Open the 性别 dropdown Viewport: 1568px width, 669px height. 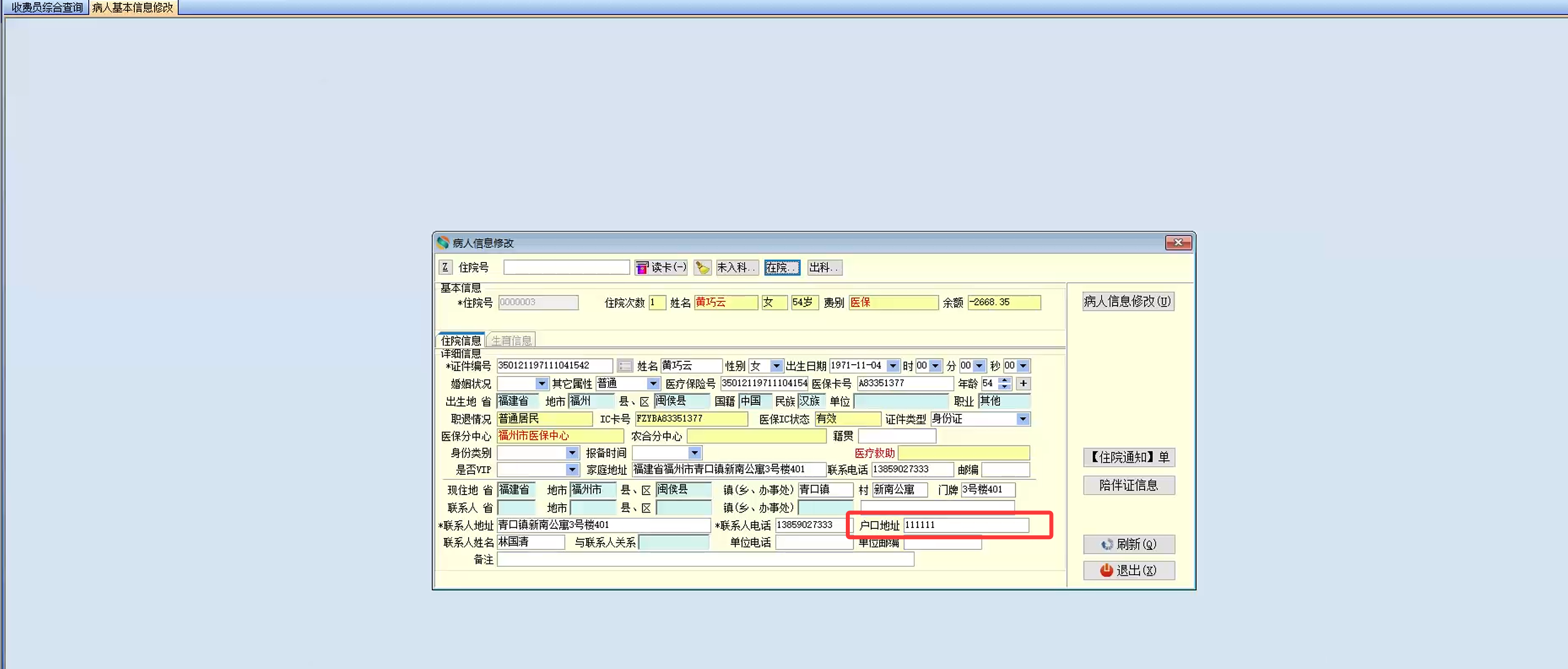pyautogui.click(x=775, y=365)
